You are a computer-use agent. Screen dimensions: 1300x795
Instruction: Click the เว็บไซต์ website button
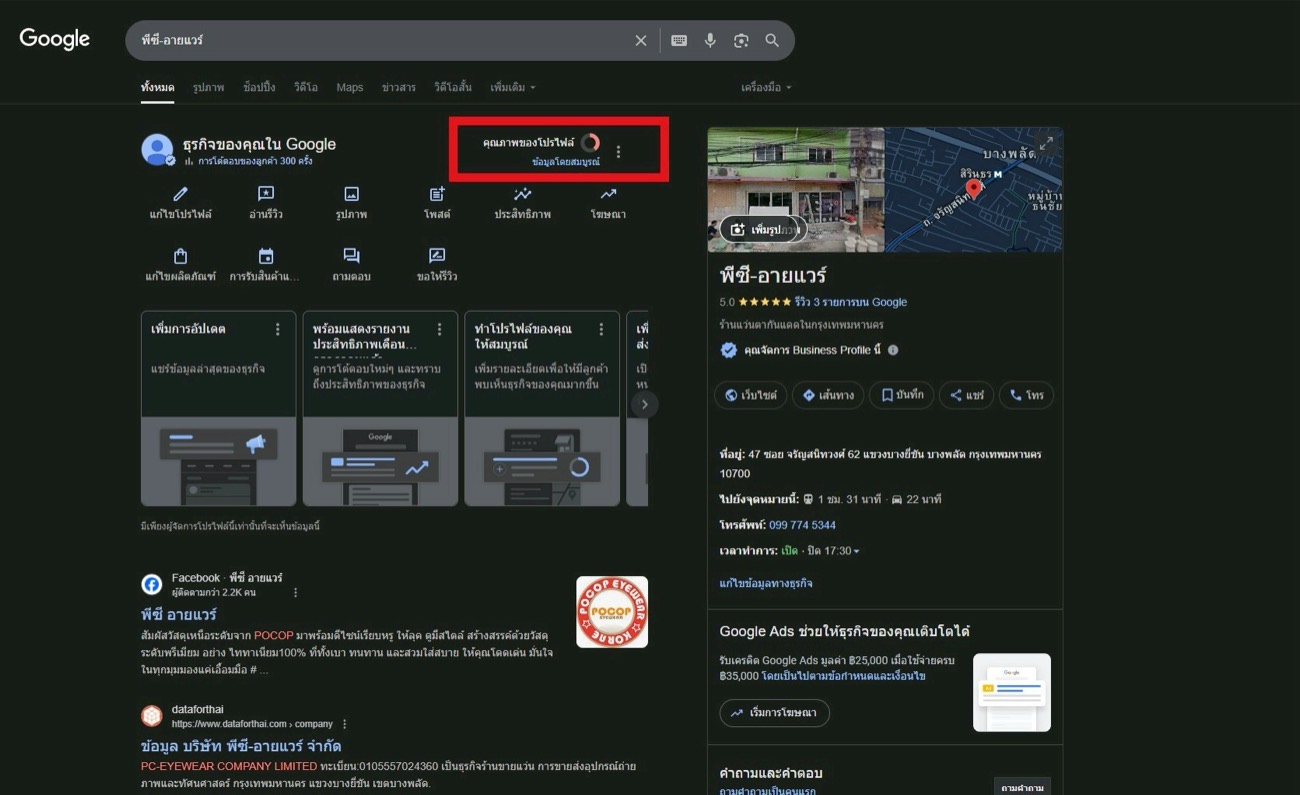pos(750,395)
